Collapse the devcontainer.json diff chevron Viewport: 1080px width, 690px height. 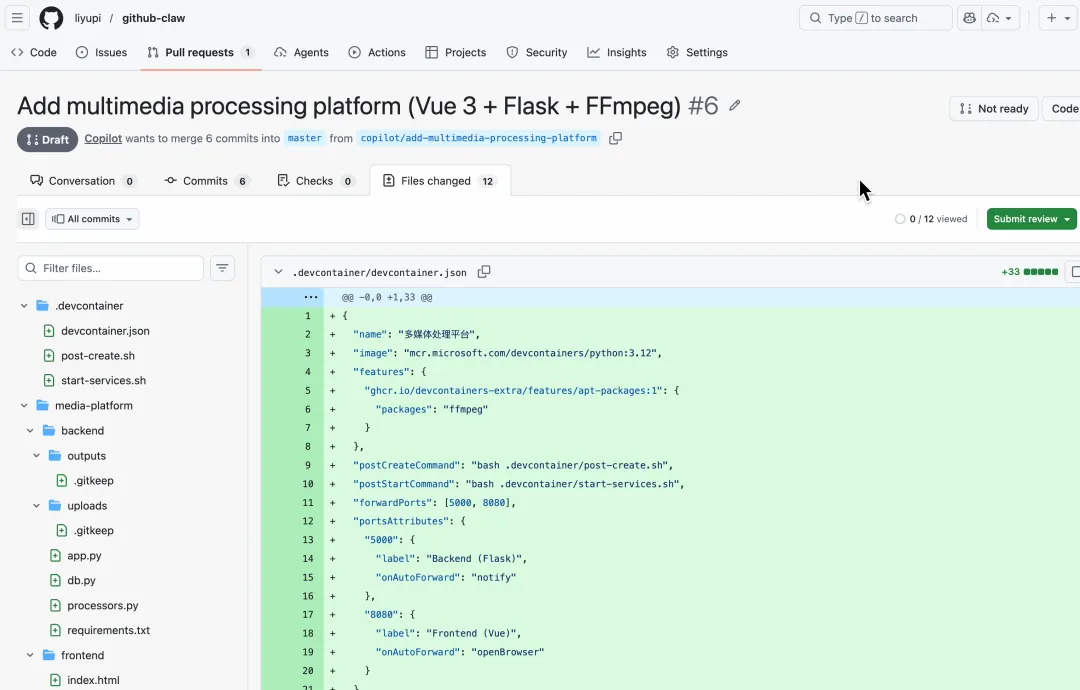coord(277,272)
